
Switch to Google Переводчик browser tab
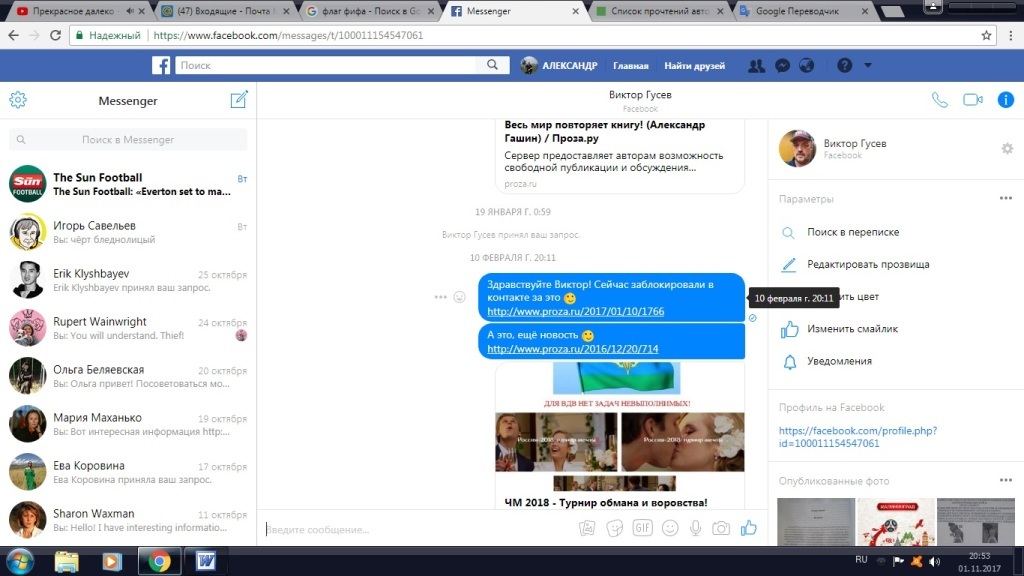pyautogui.click(x=802, y=11)
